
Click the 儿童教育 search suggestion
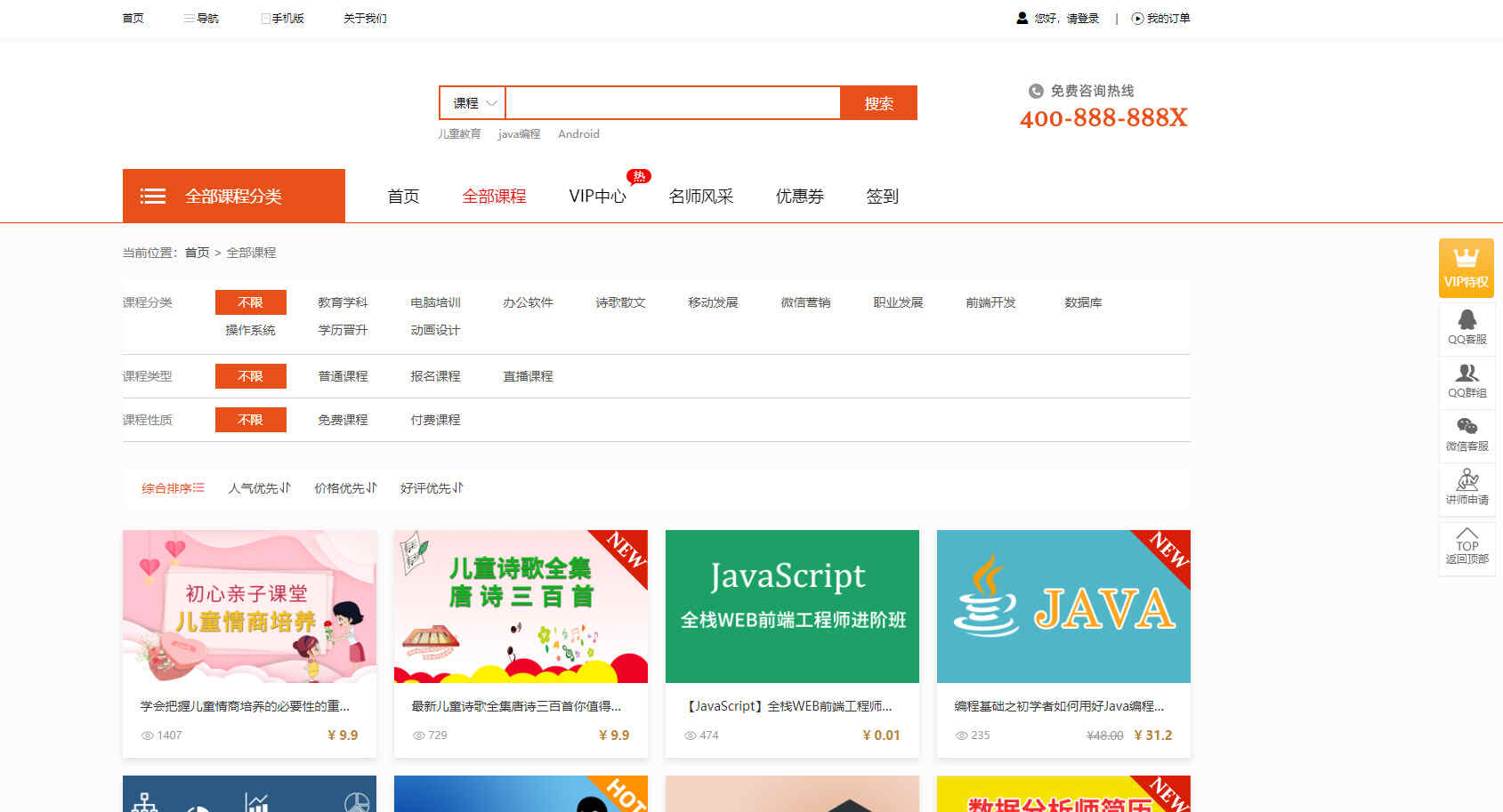click(x=459, y=134)
